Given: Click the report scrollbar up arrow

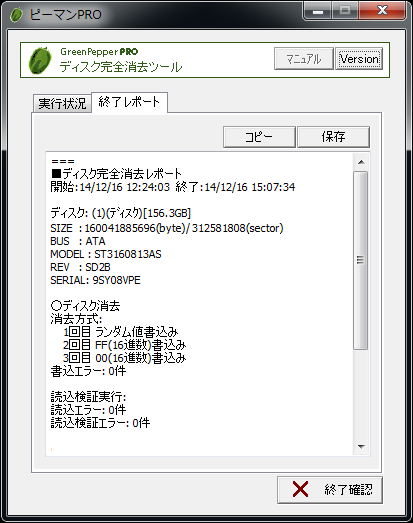Looking at the screenshot, I should 361,162.
